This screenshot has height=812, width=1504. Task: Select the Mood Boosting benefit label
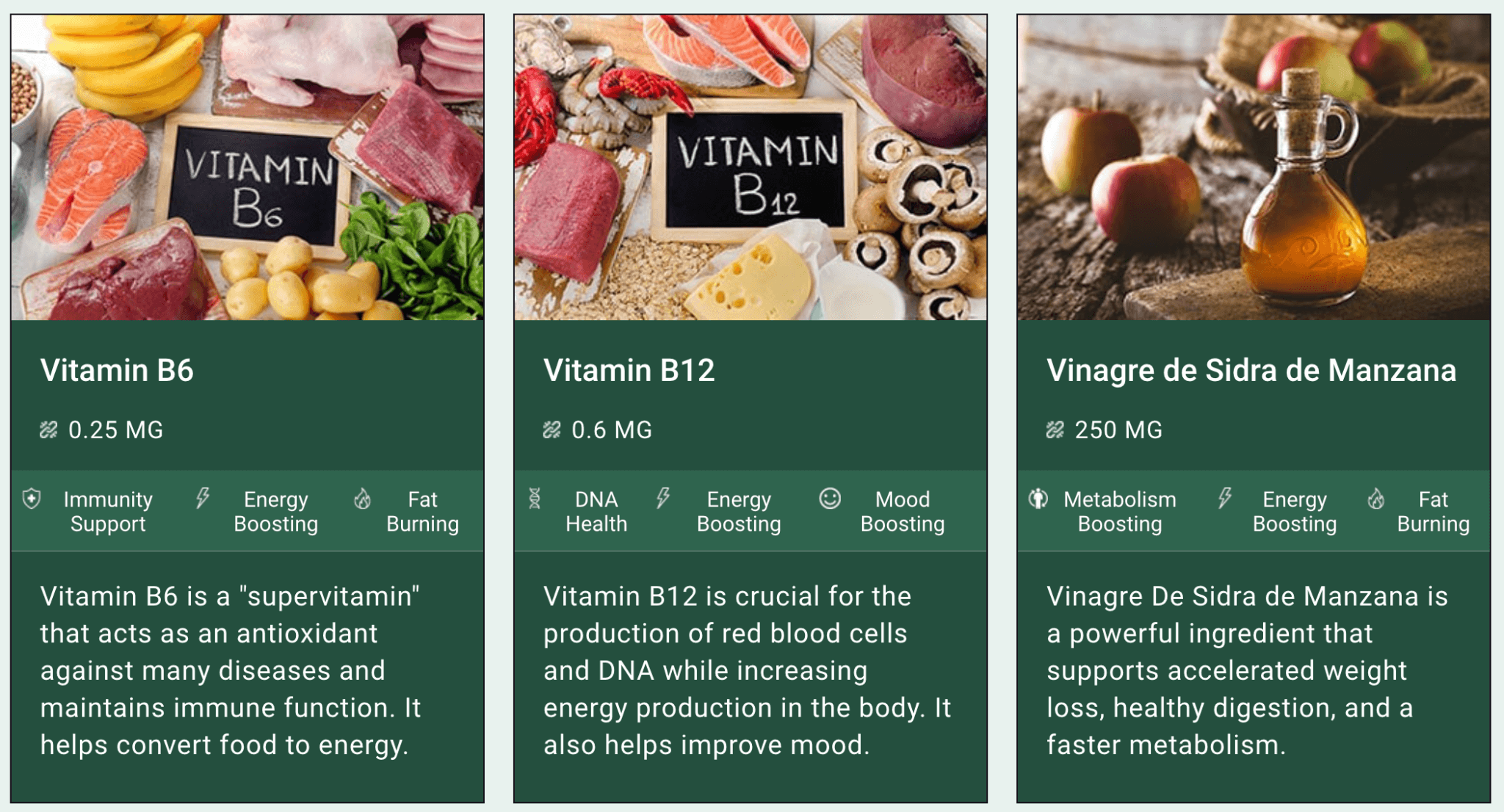pyautogui.click(x=903, y=511)
